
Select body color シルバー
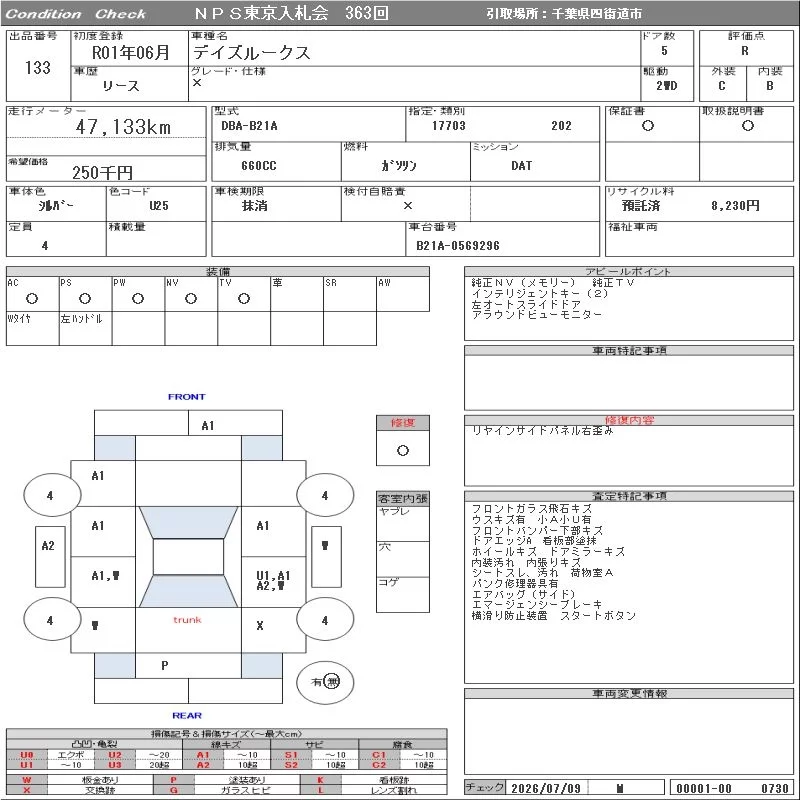click(56, 206)
